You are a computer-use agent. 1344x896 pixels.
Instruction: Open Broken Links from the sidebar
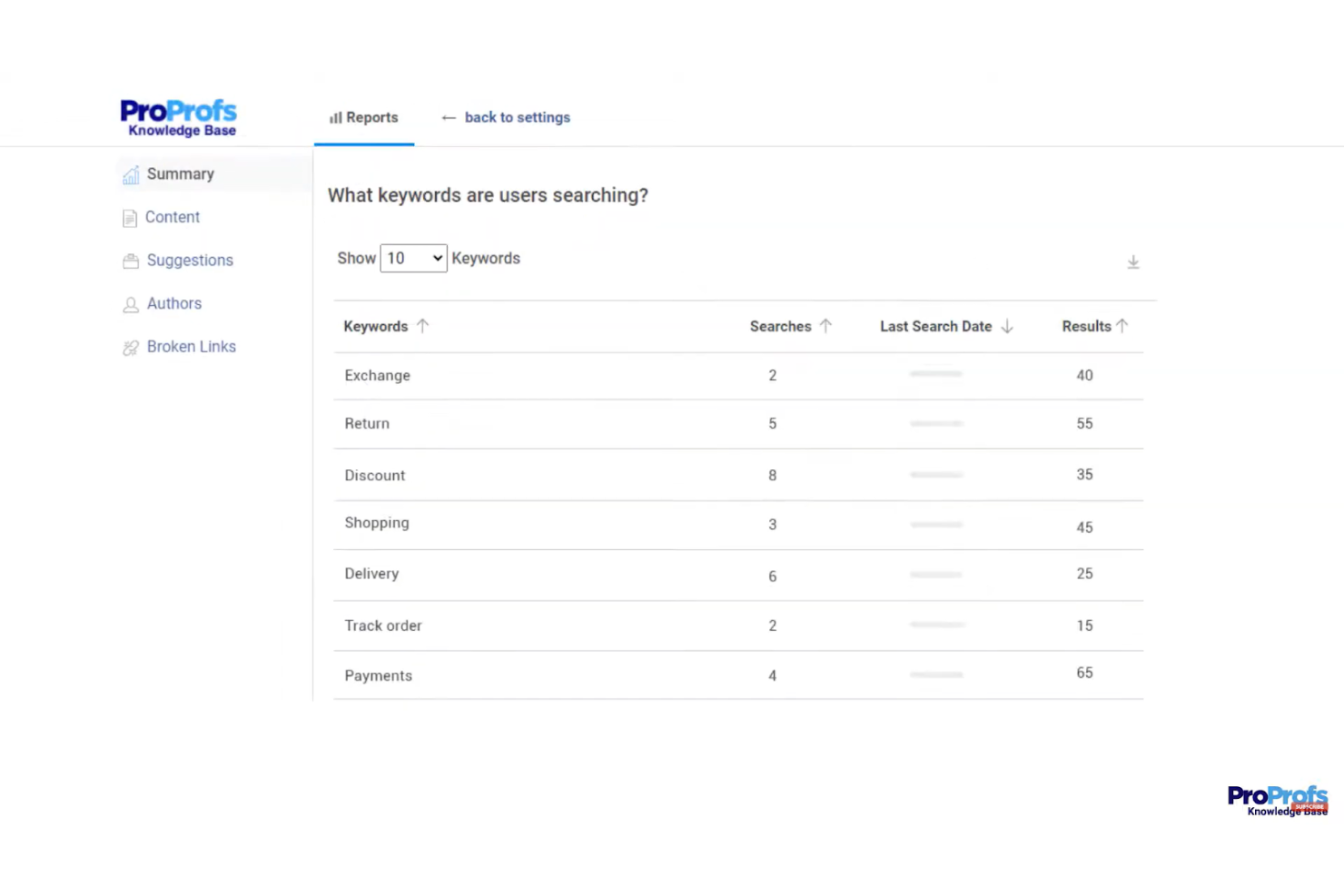pyautogui.click(x=191, y=347)
